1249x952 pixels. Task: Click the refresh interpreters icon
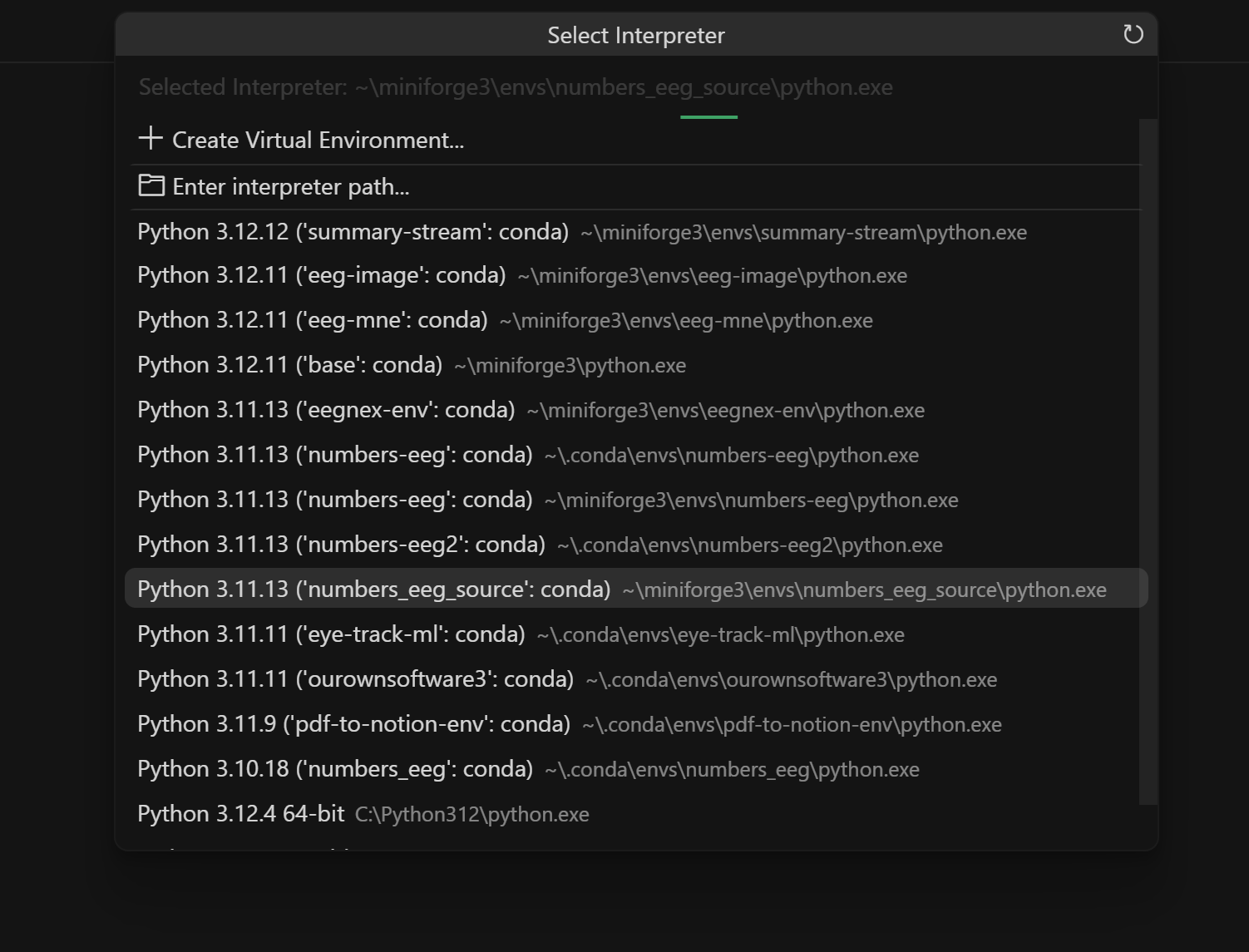(x=1133, y=34)
